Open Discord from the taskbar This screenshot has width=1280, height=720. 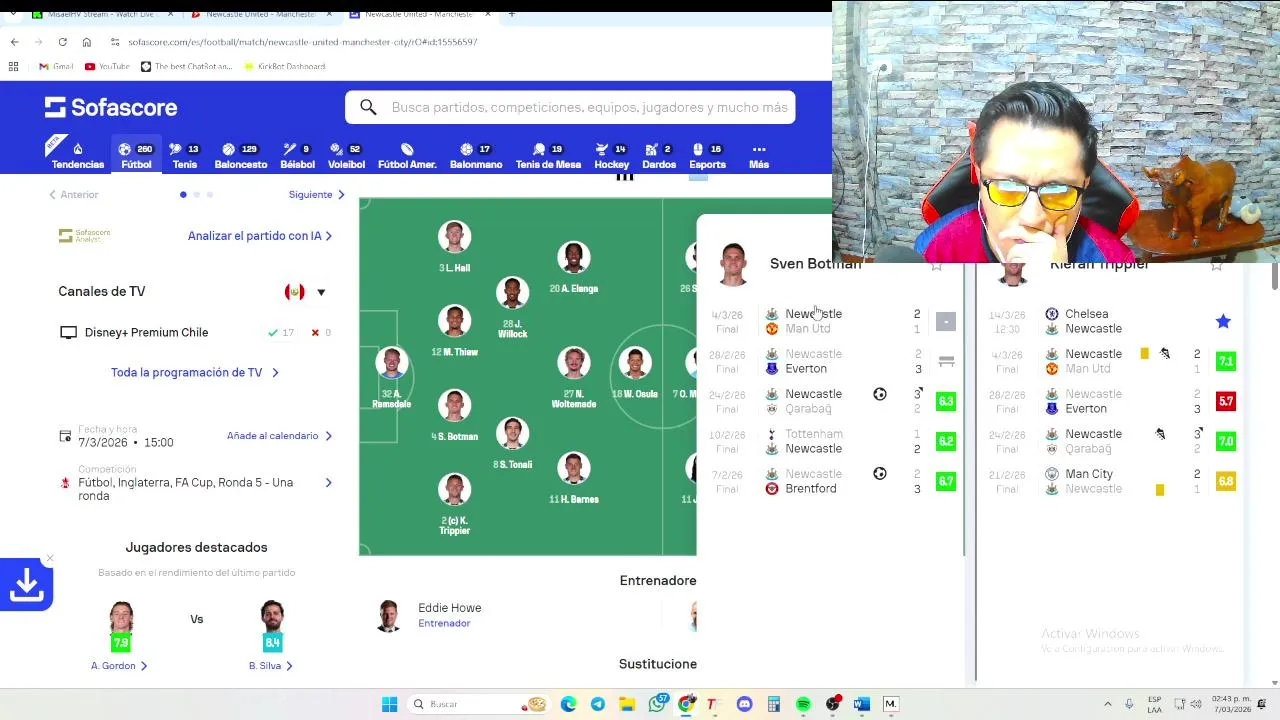[x=744, y=704]
